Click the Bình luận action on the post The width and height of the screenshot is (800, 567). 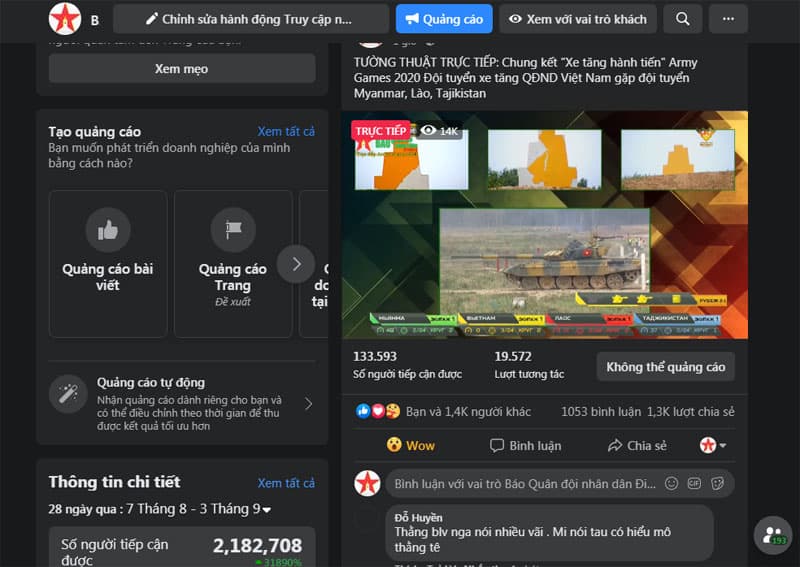pos(526,446)
